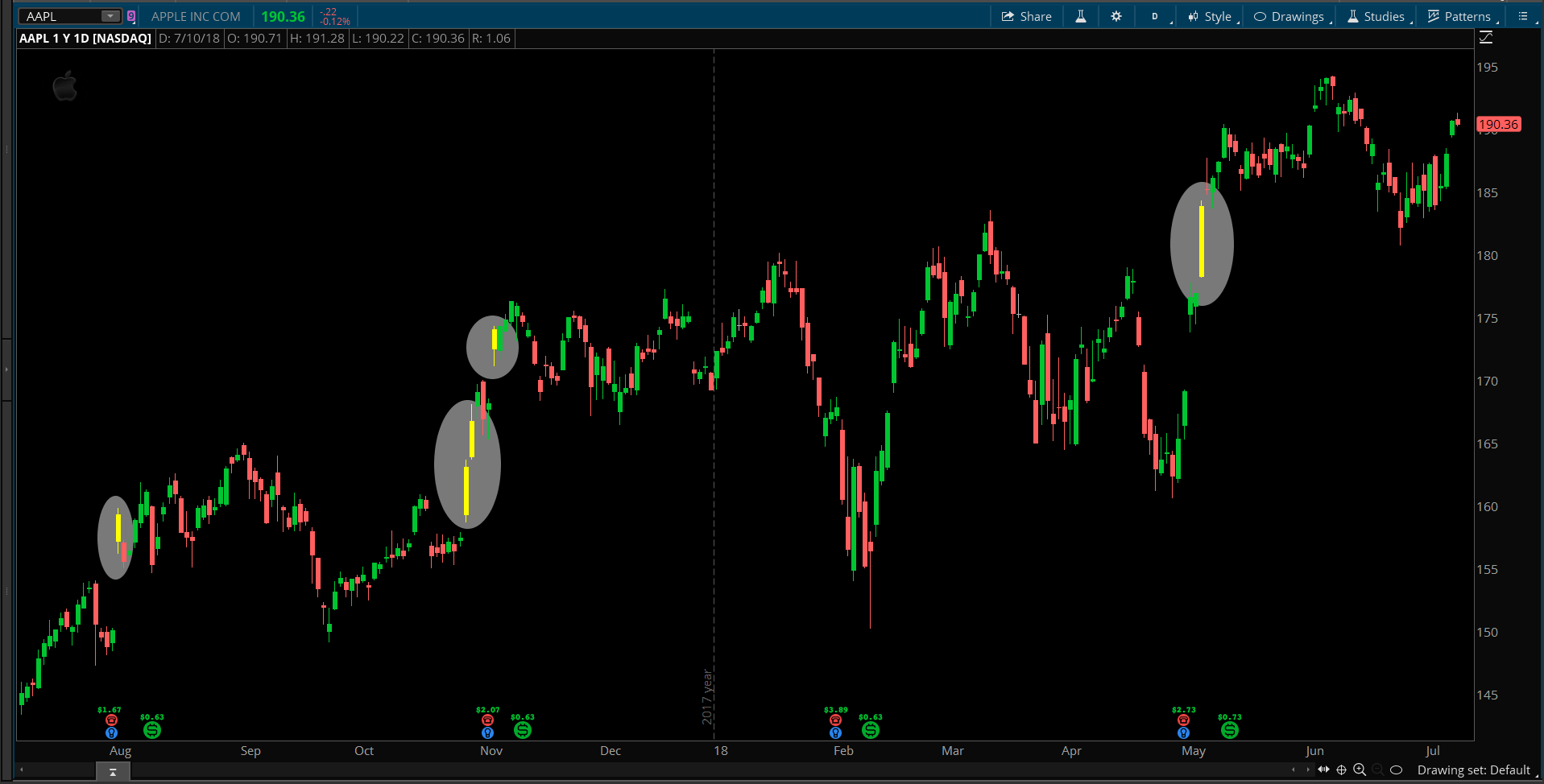Image resolution: width=1544 pixels, height=784 pixels.
Task: Click the 160 price axis label
Action: 1487,507
